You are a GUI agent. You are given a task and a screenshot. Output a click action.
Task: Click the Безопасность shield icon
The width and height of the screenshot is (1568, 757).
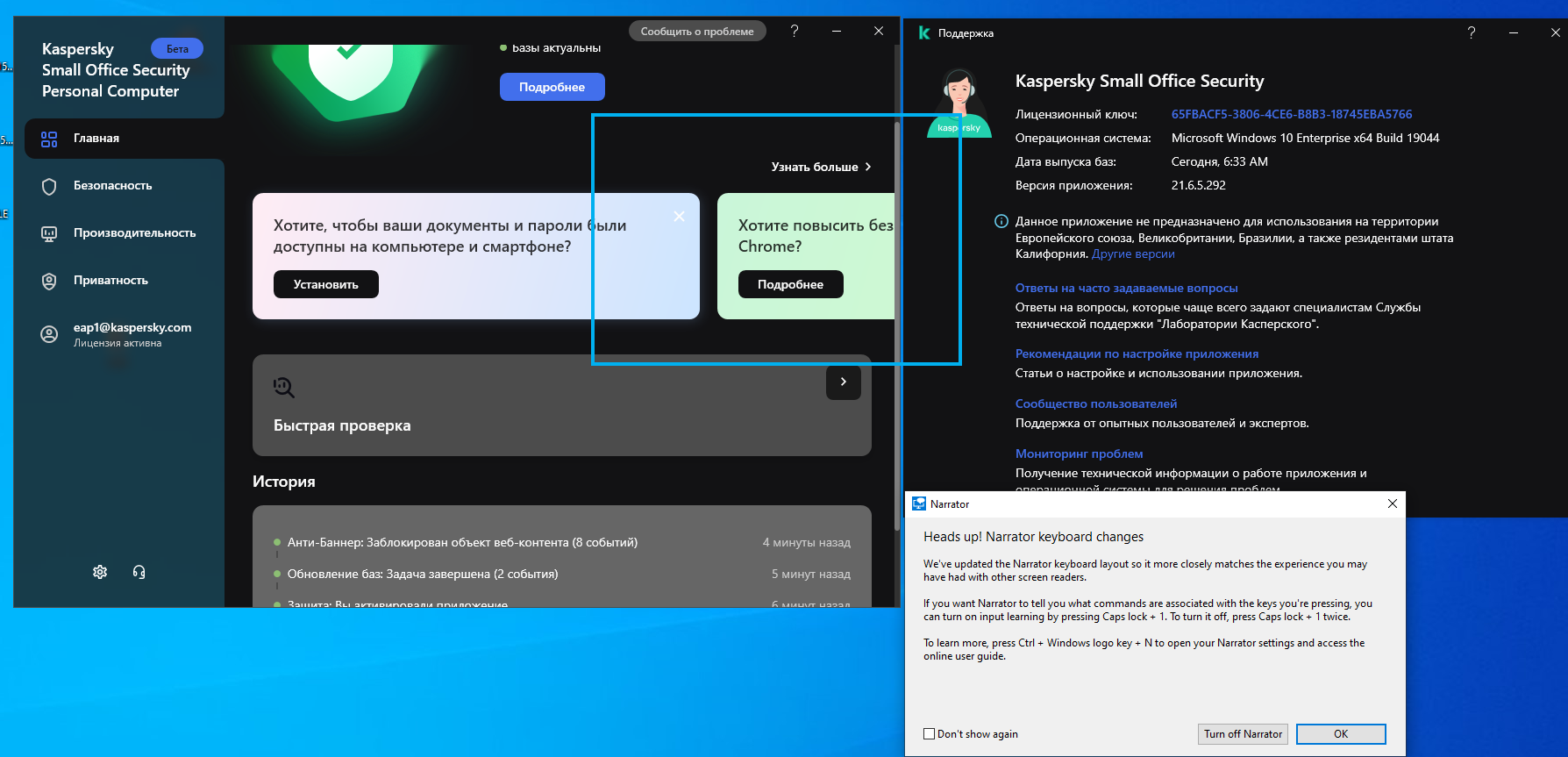(x=49, y=186)
